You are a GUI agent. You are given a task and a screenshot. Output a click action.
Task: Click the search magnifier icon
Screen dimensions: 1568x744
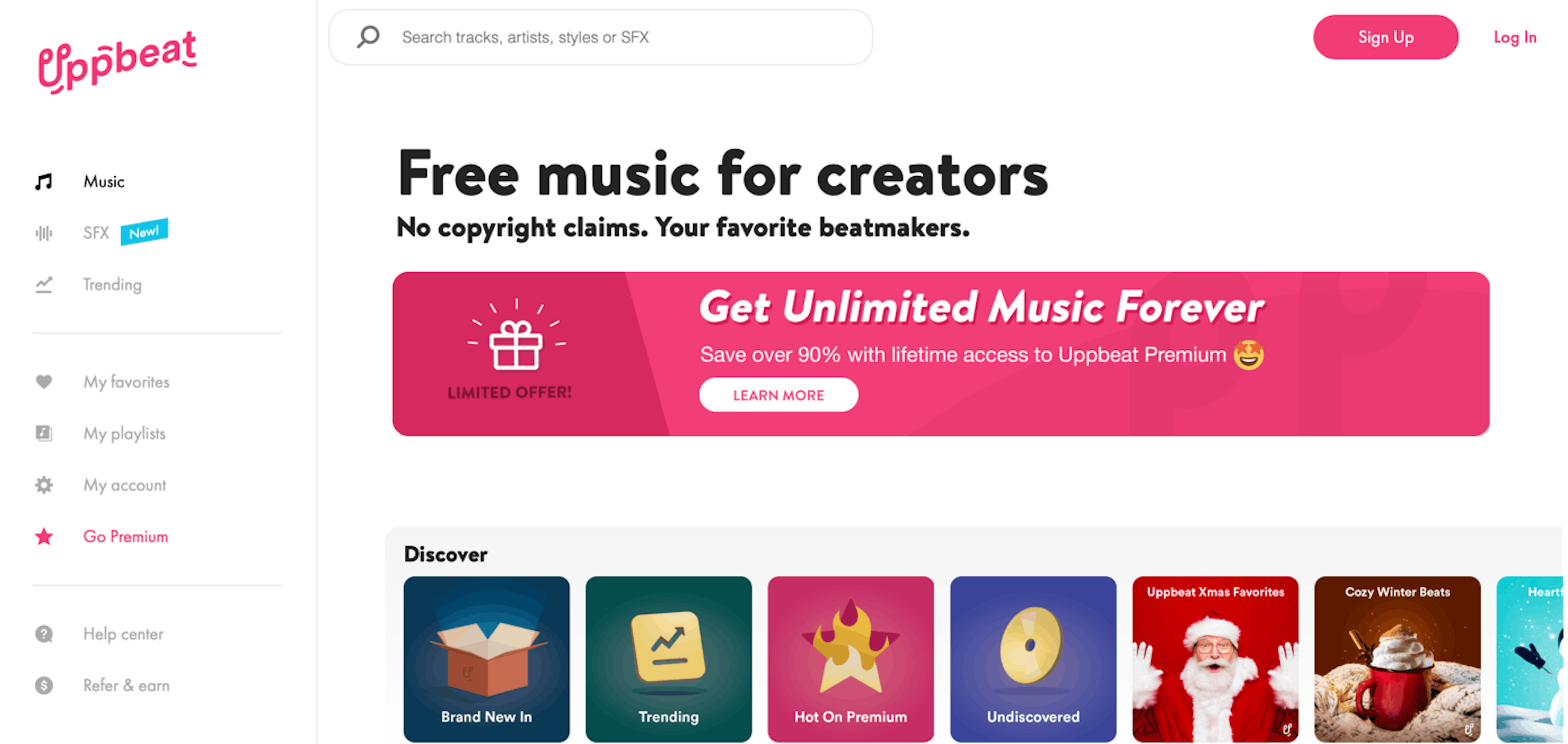point(368,36)
